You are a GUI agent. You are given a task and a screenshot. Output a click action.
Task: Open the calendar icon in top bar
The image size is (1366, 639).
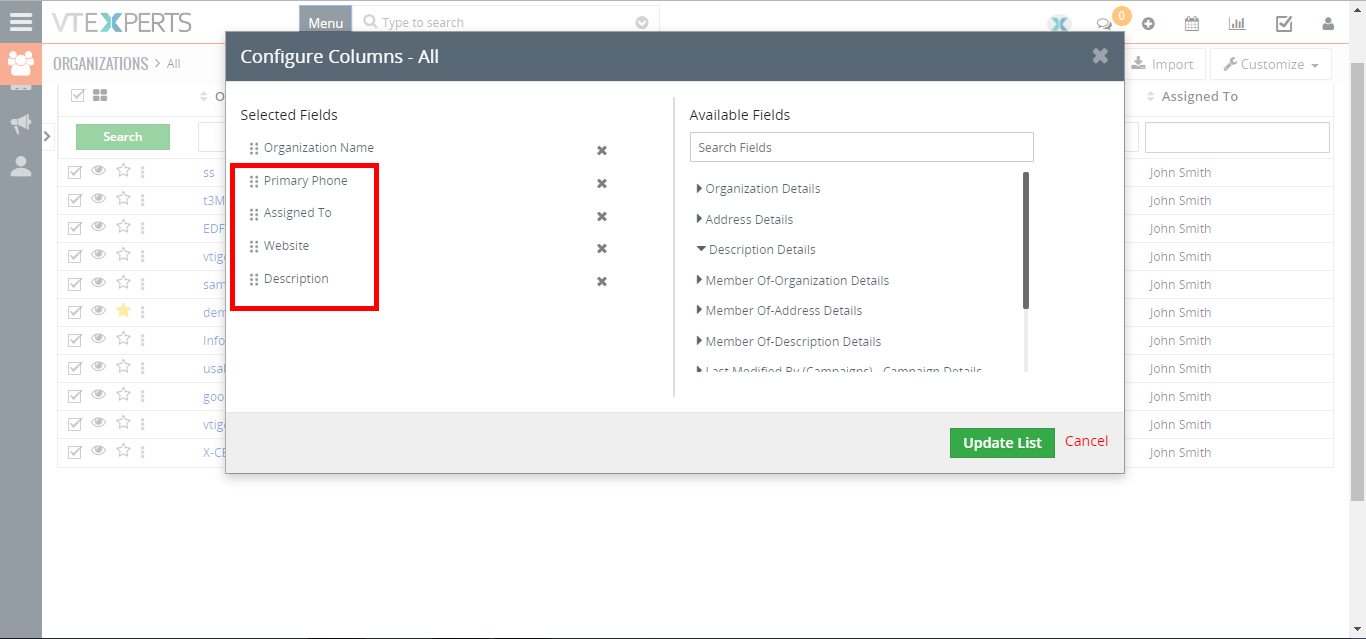point(1192,24)
